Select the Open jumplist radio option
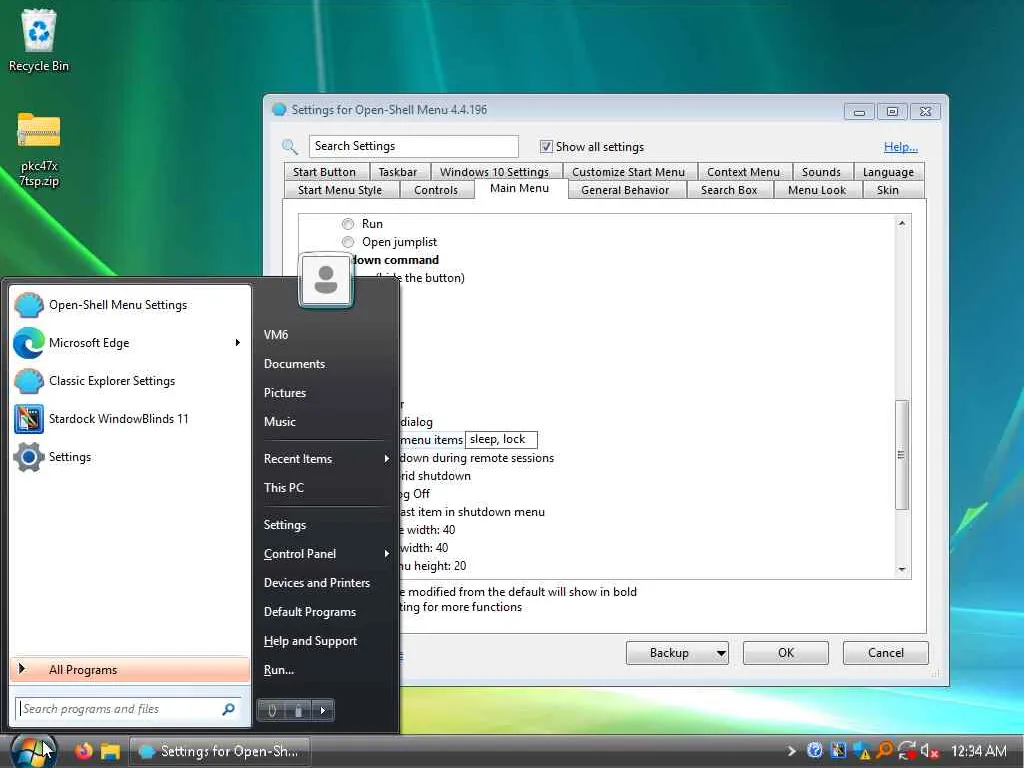 click(x=348, y=242)
